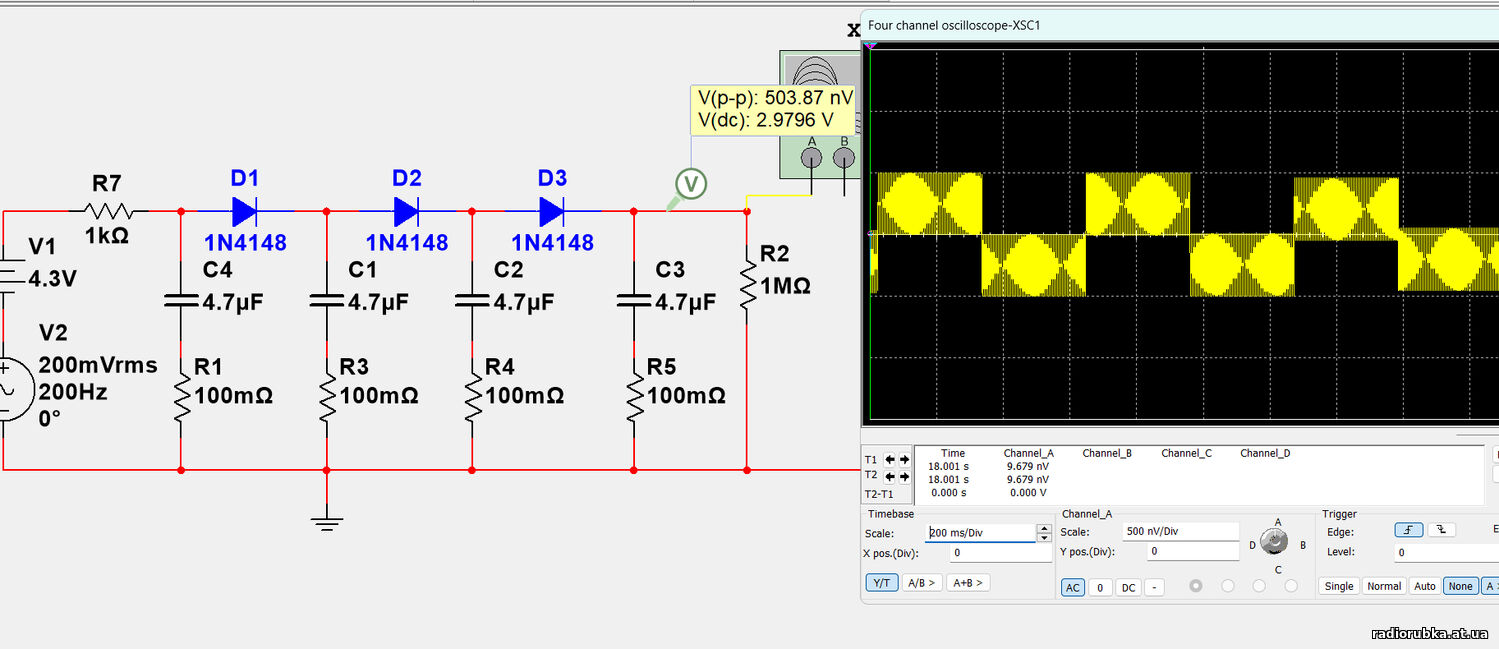Click the 1kΩ value under R7
The image size is (1499, 649).
coord(107,237)
